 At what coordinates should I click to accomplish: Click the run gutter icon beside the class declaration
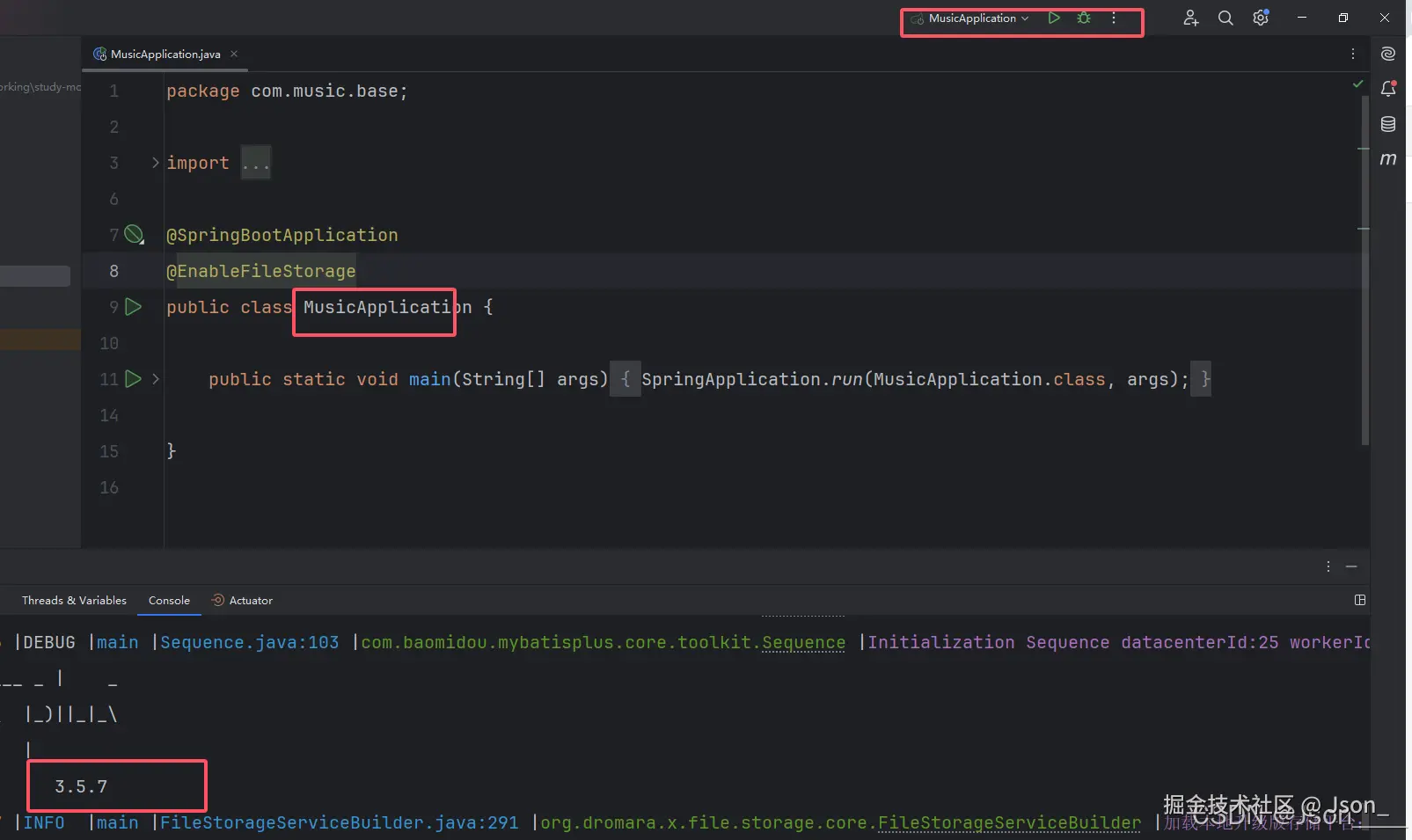pyautogui.click(x=134, y=307)
